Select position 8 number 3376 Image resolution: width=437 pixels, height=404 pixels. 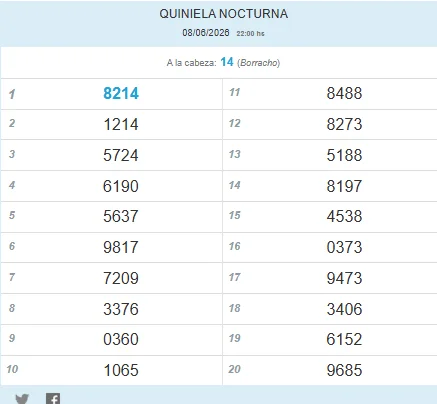pyautogui.click(x=121, y=309)
